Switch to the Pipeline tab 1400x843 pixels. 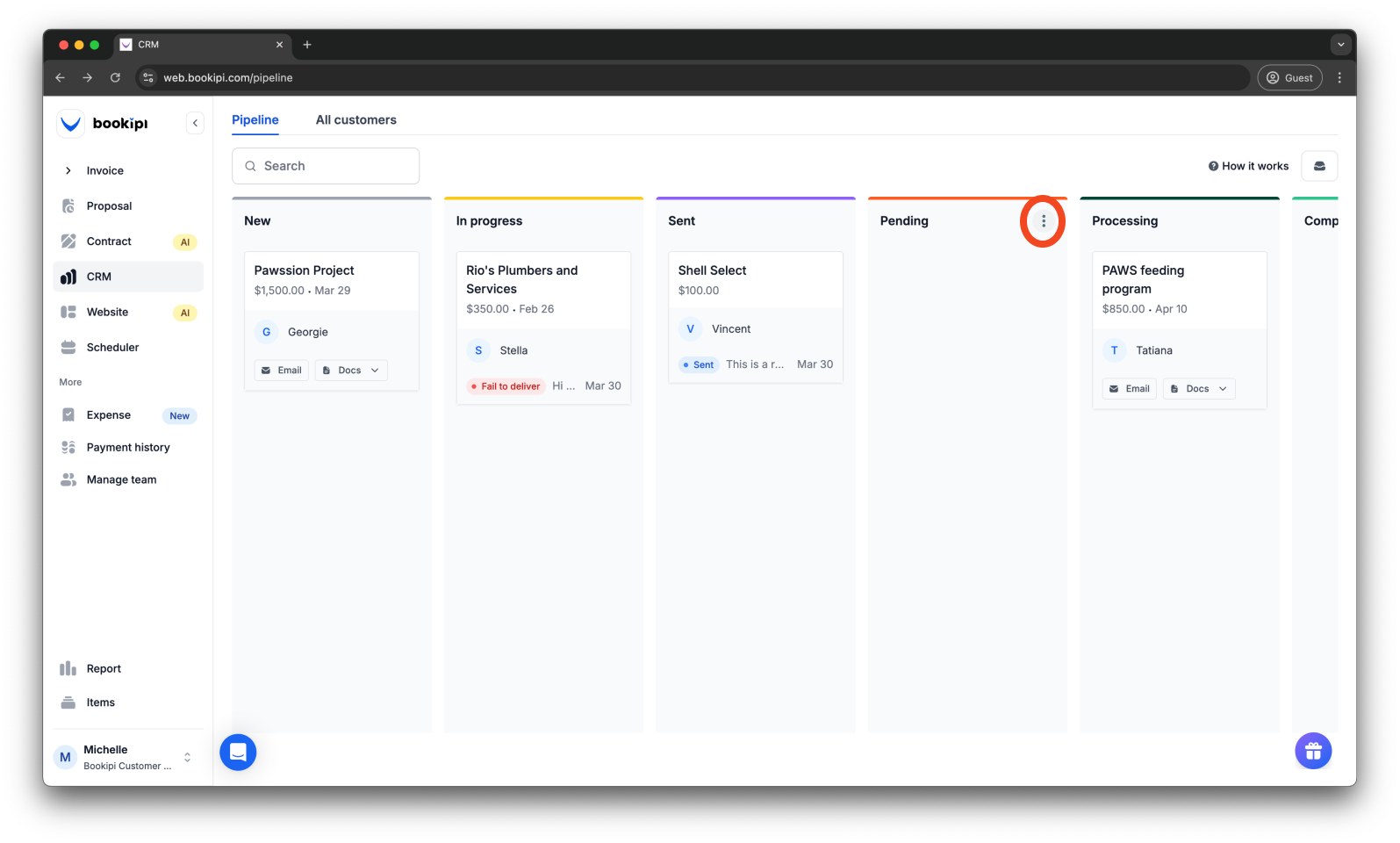pos(255,120)
